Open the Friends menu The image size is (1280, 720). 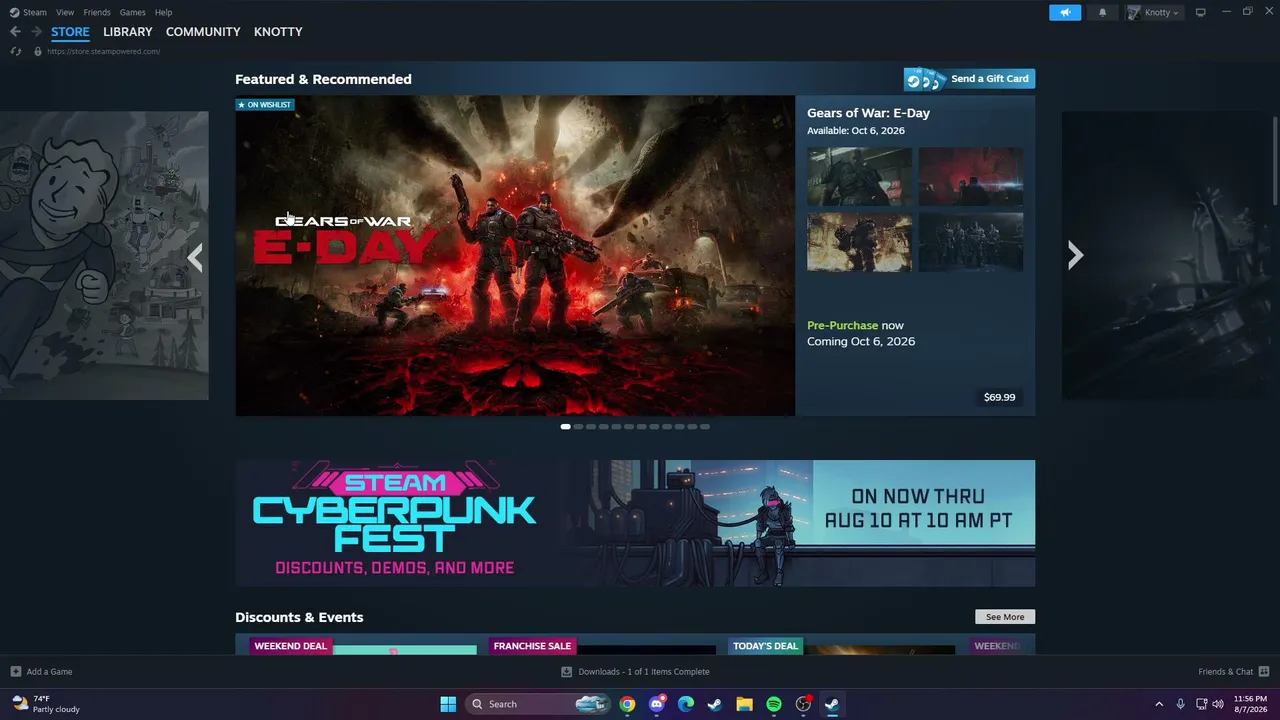(x=97, y=12)
